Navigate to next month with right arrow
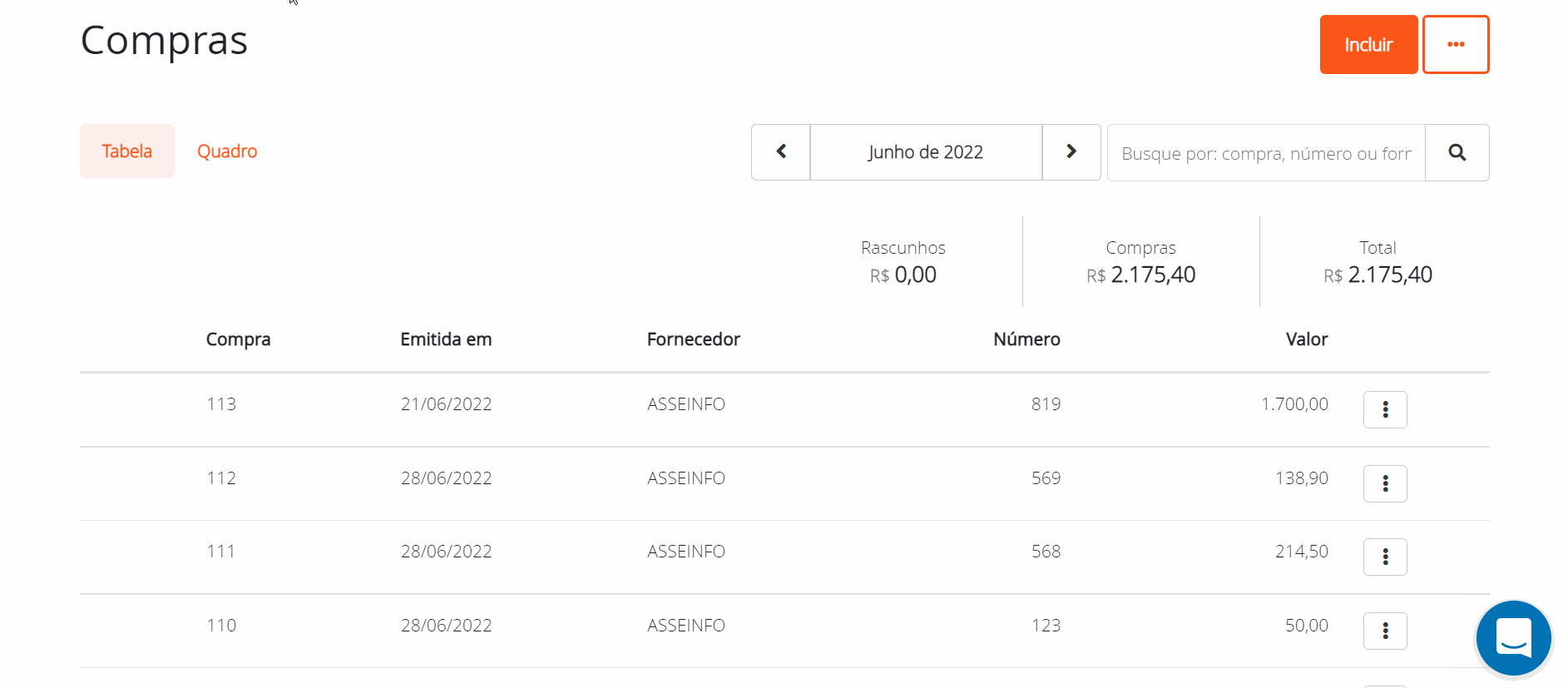Viewport: 1568px width, 688px height. (1071, 152)
